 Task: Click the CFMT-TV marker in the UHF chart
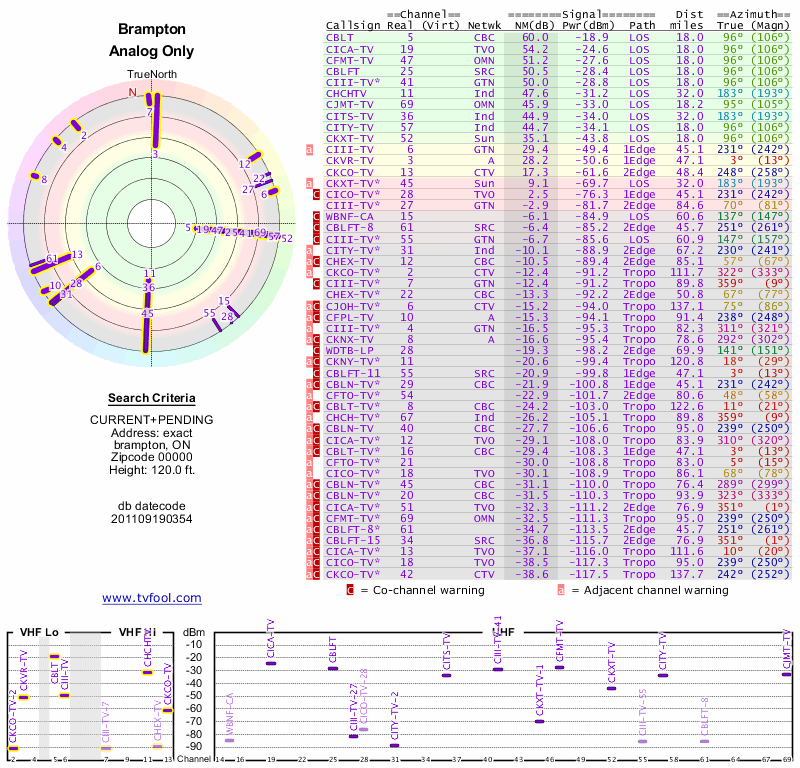pyautogui.click(x=560, y=667)
